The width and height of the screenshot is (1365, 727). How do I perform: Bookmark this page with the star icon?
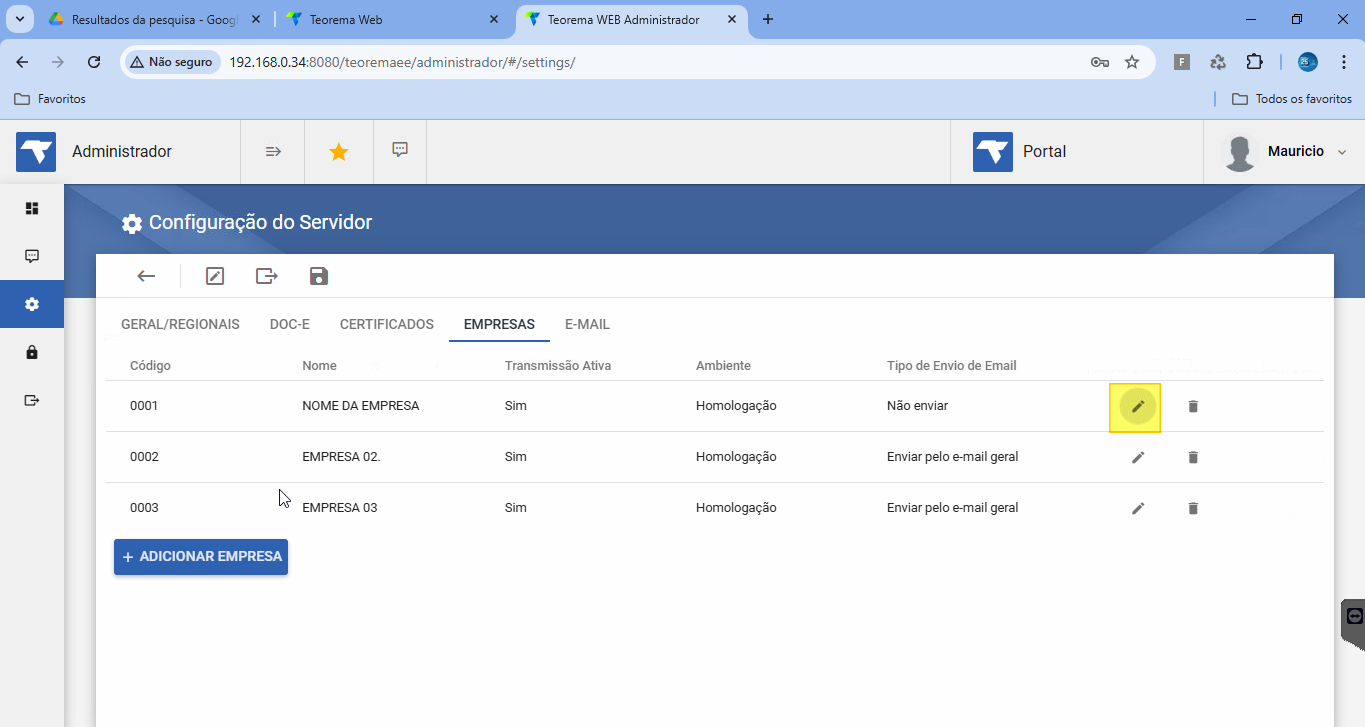pyautogui.click(x=1132, y=62)
